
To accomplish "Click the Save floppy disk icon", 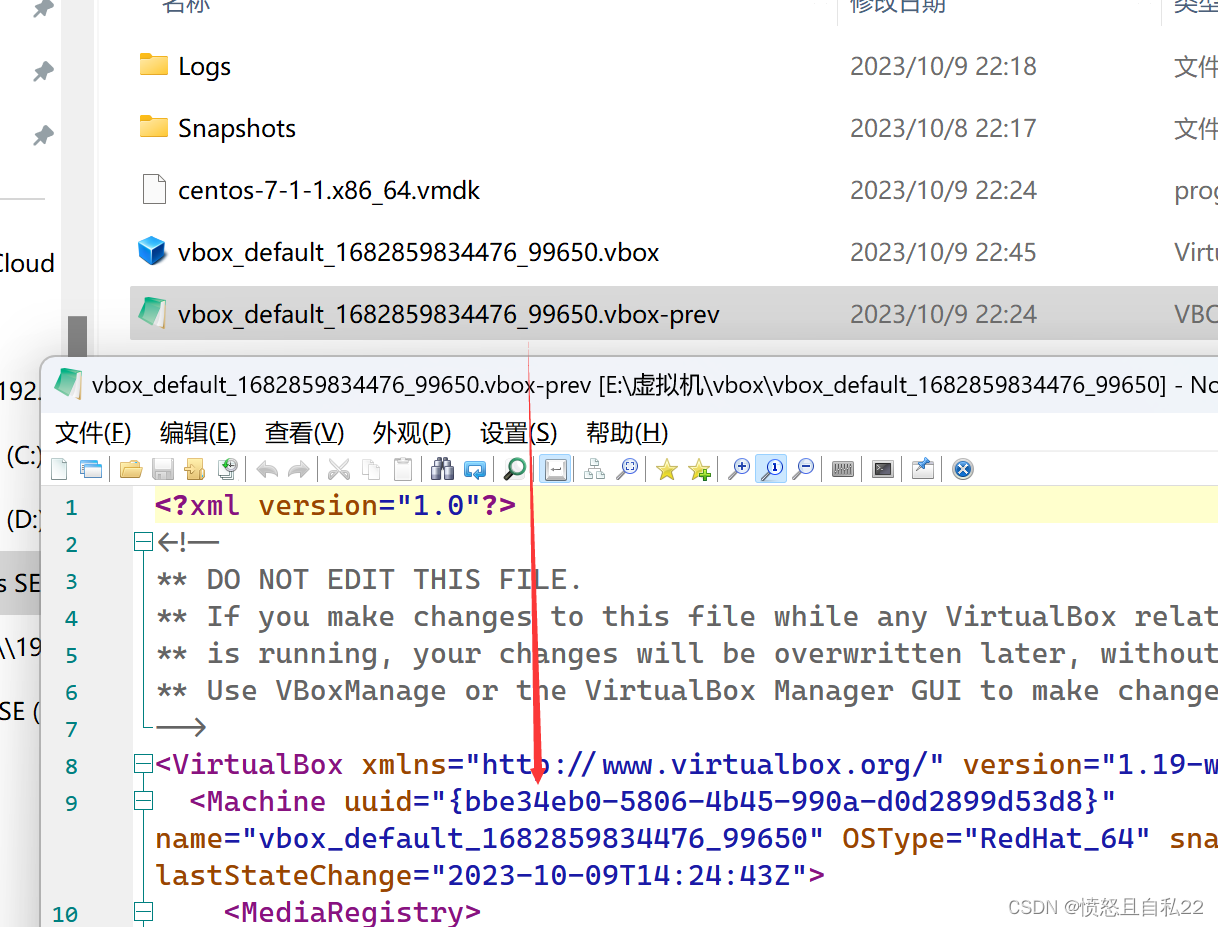I will tap(164, 469).
